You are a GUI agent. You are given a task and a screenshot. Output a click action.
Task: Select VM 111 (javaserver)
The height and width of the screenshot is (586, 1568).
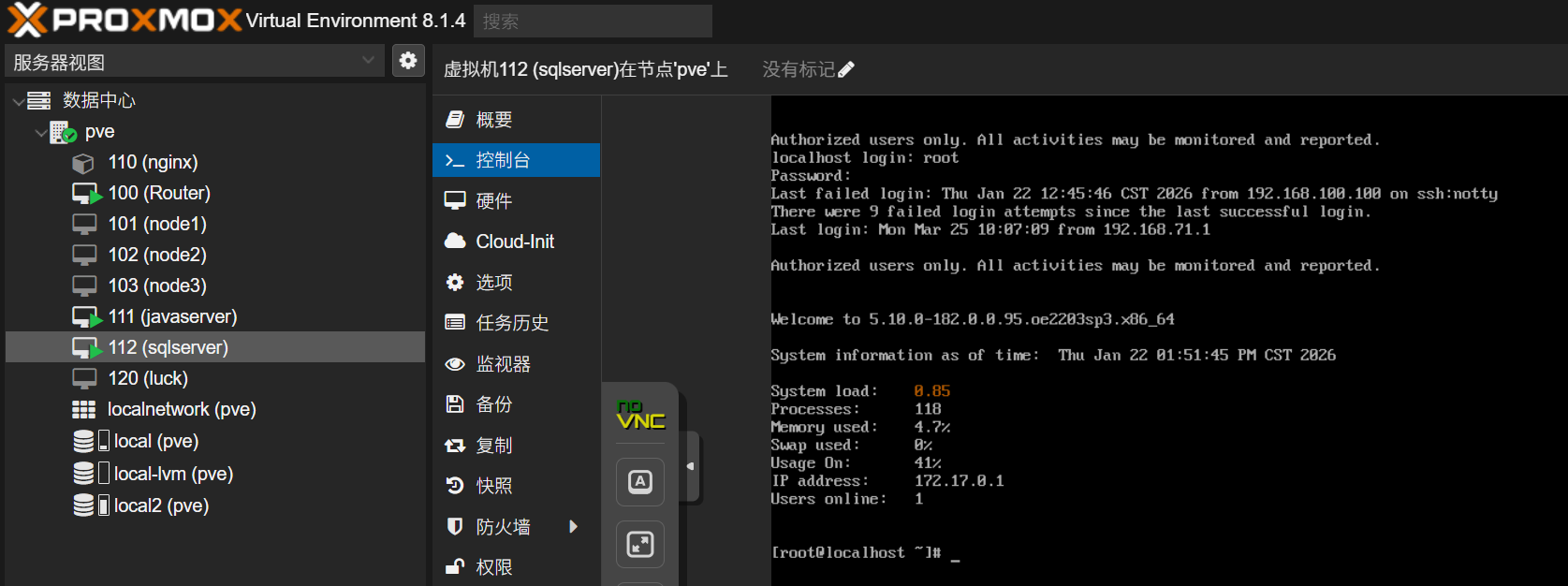[x=172, y=316]
